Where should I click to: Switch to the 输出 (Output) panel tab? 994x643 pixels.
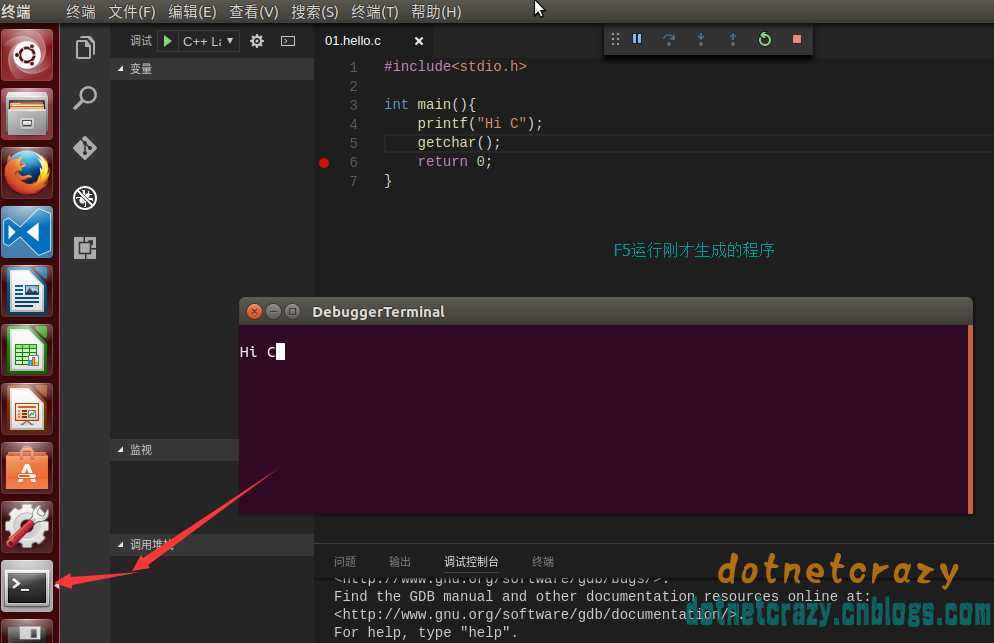point(400,562)
